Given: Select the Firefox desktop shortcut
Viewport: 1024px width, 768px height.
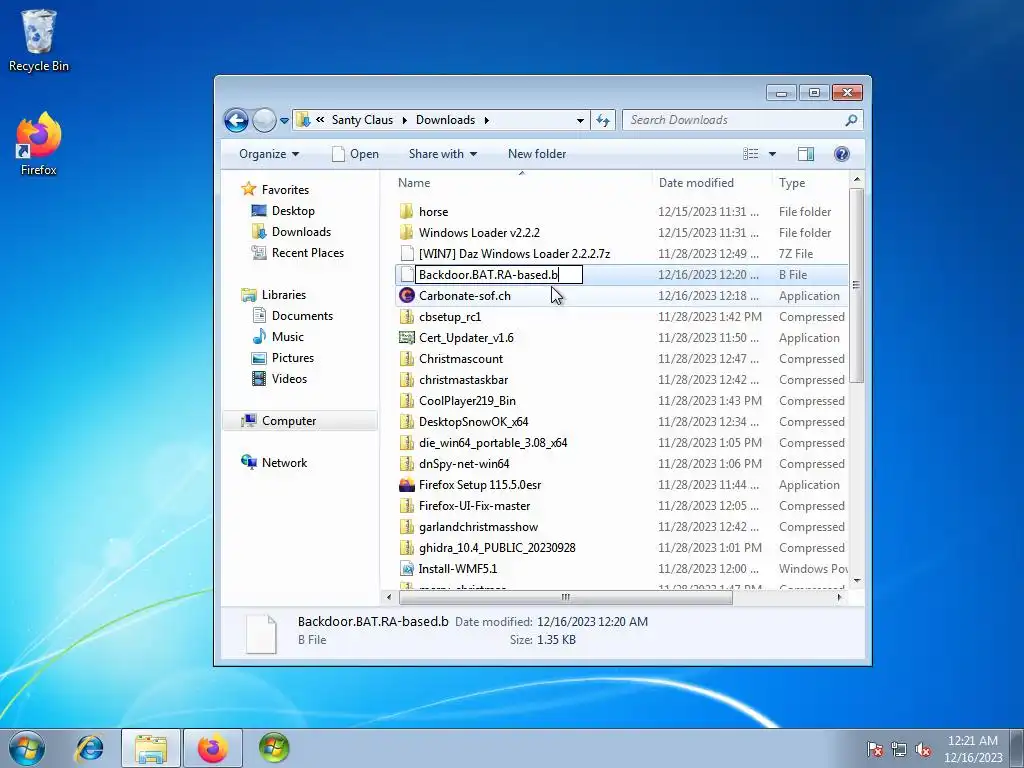Looking at the screenshot, I should pos(39,144).
